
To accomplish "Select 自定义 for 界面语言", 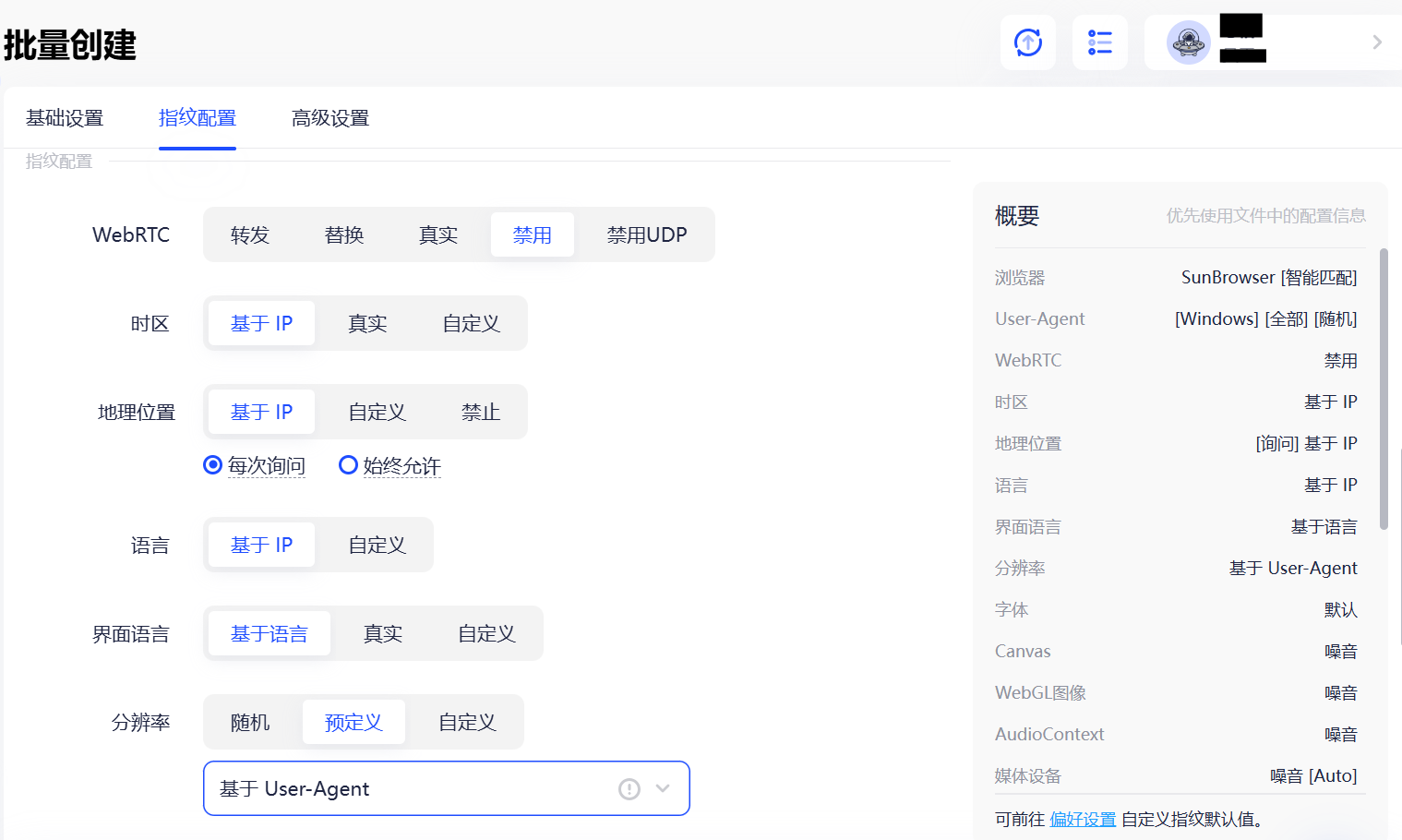I will click(485, 633).
